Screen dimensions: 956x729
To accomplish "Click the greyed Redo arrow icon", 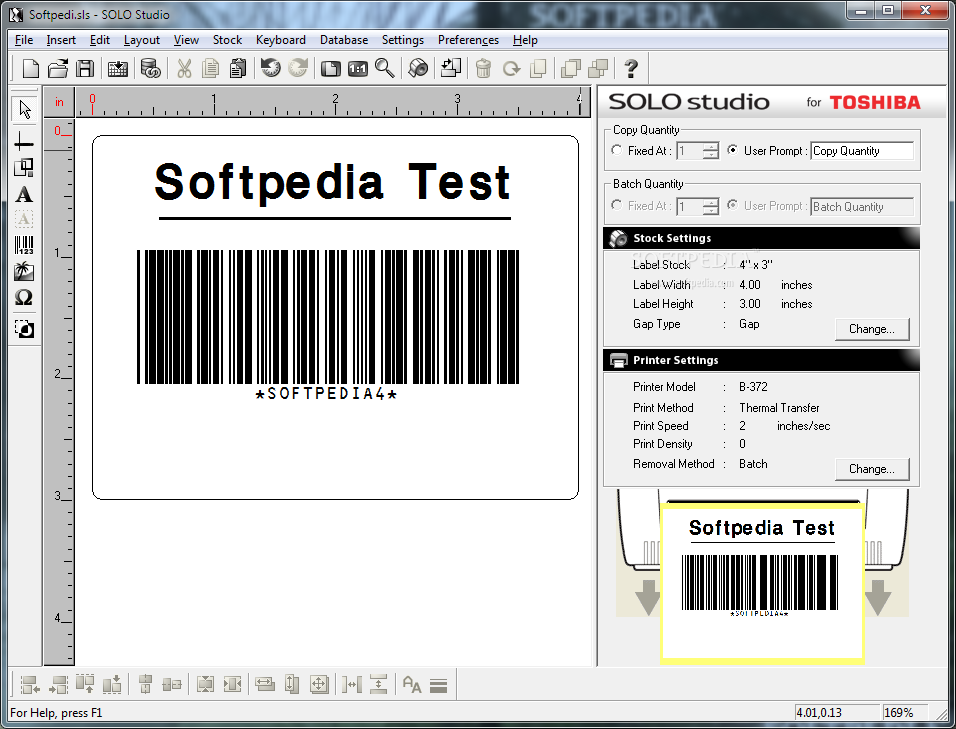I will click(298, 68).
